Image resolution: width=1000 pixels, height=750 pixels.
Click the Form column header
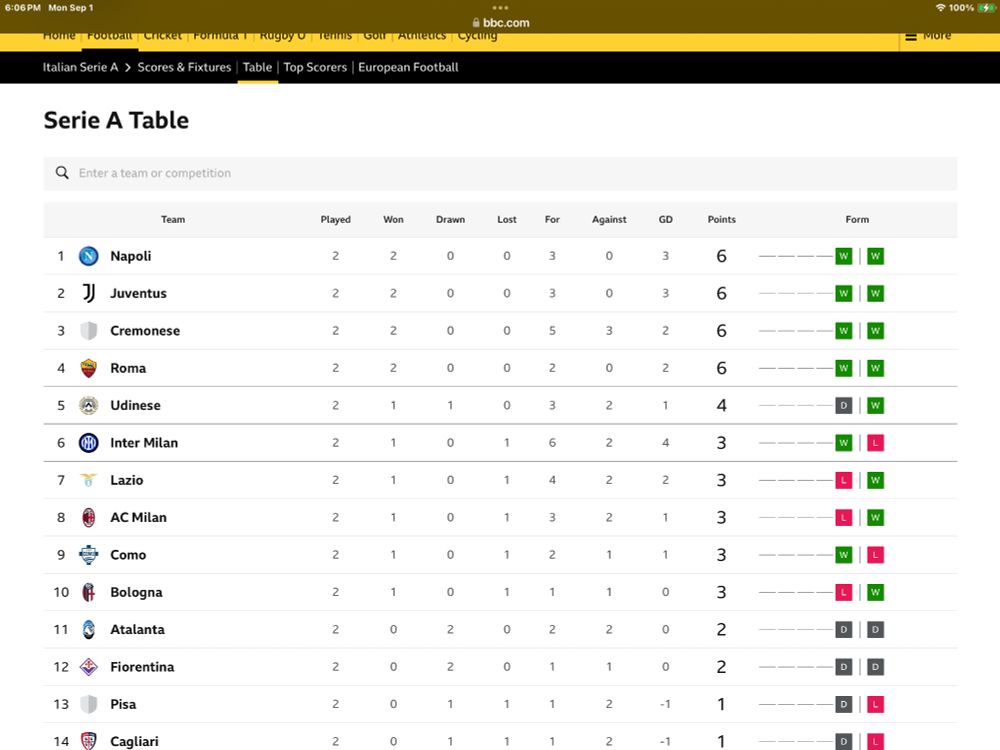click(857, 219)
